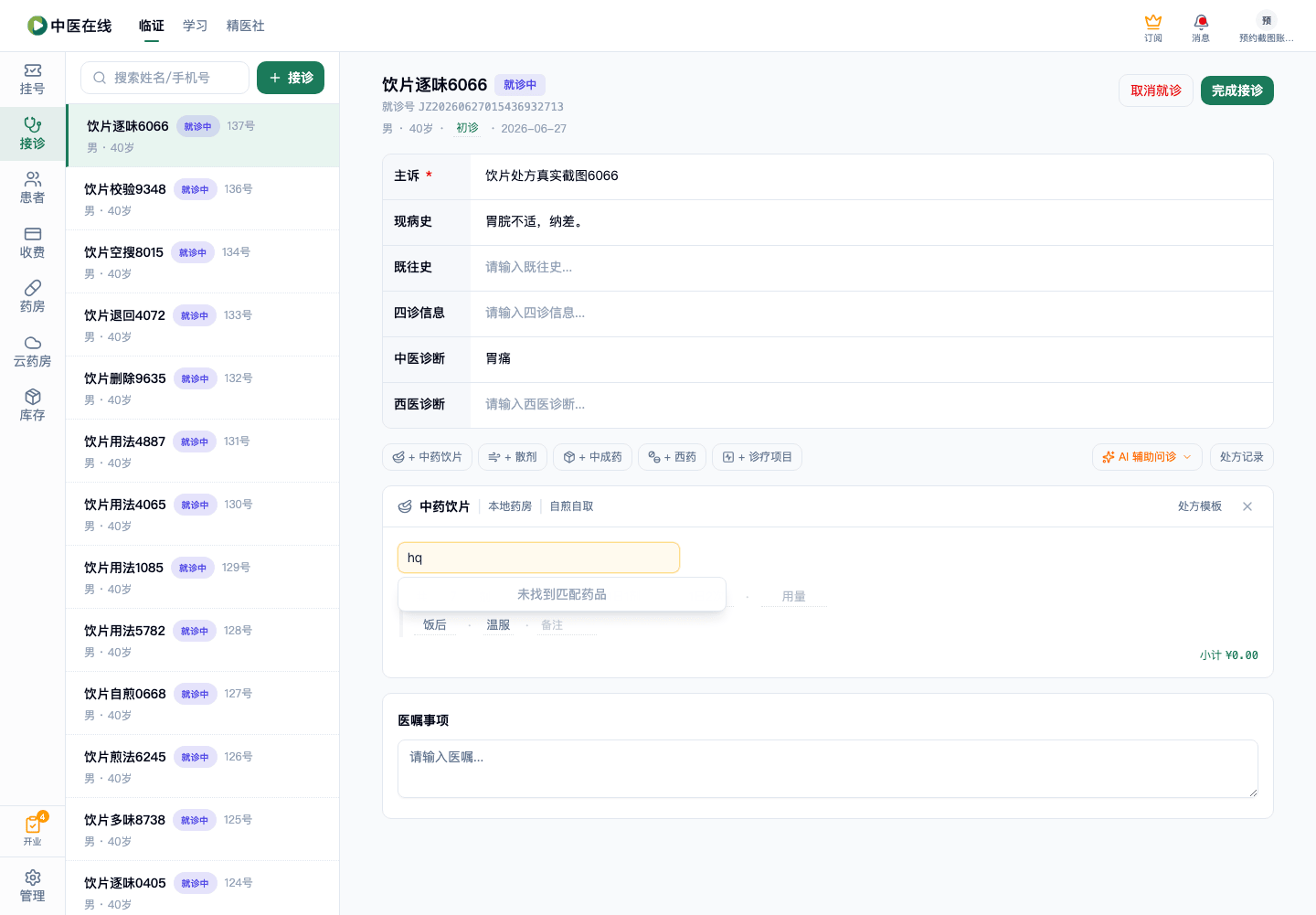The width and height of the screenshot is (1316, 915).
Task: Click the 备注 remark field
Action: click(566, 625)
